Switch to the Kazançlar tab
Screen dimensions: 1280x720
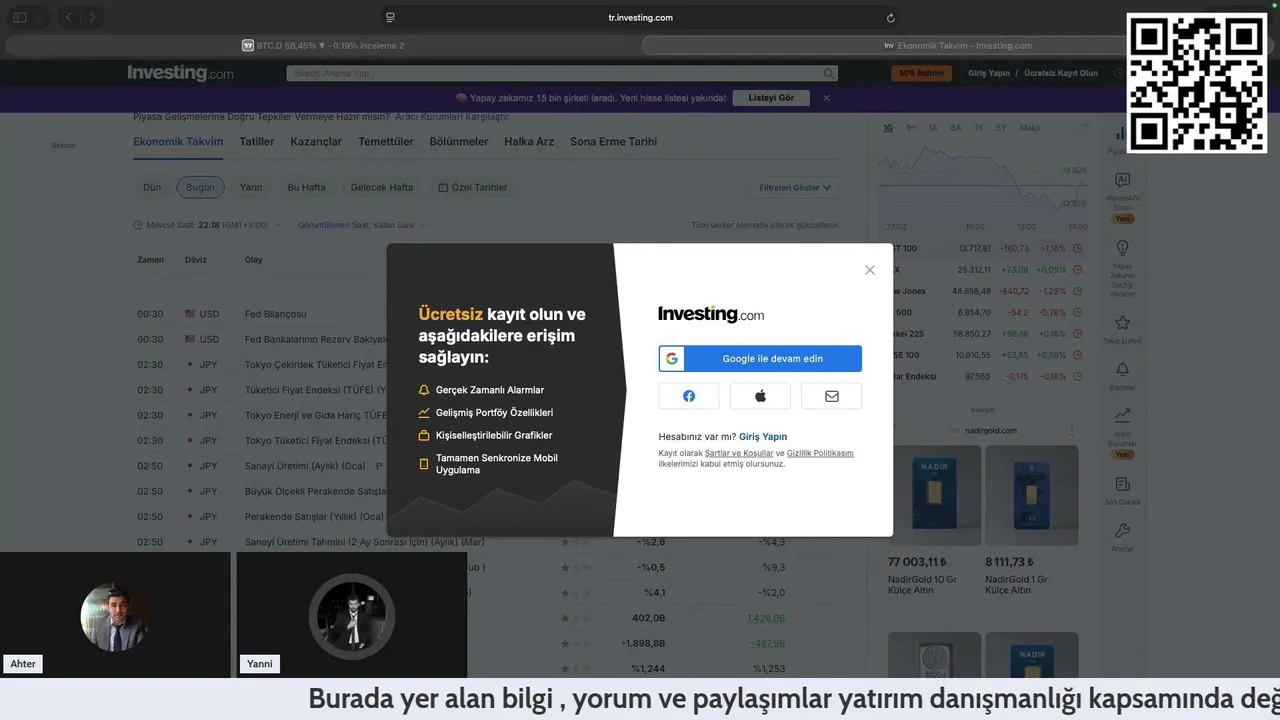point(316,142)
